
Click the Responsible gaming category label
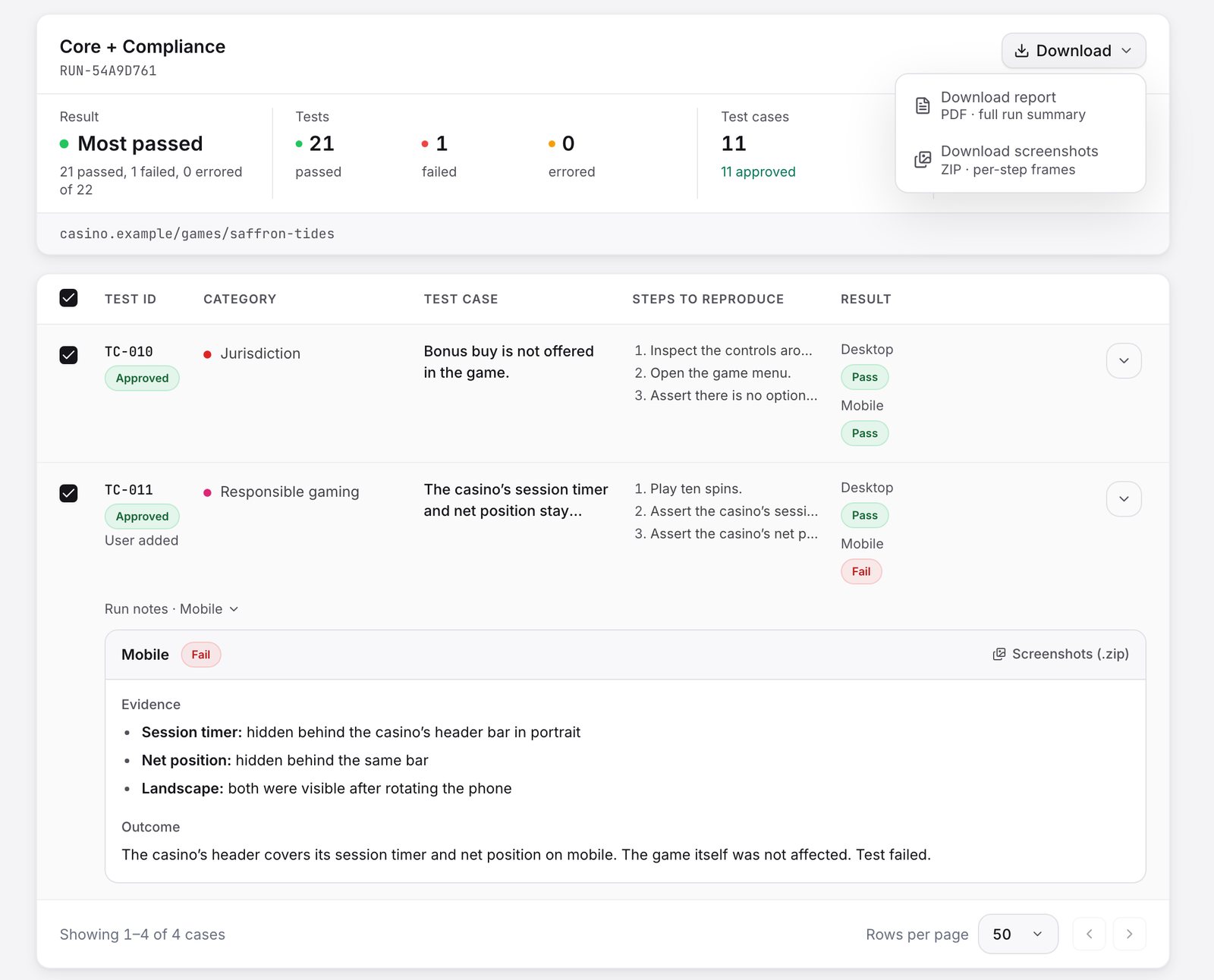click(290, 492)
